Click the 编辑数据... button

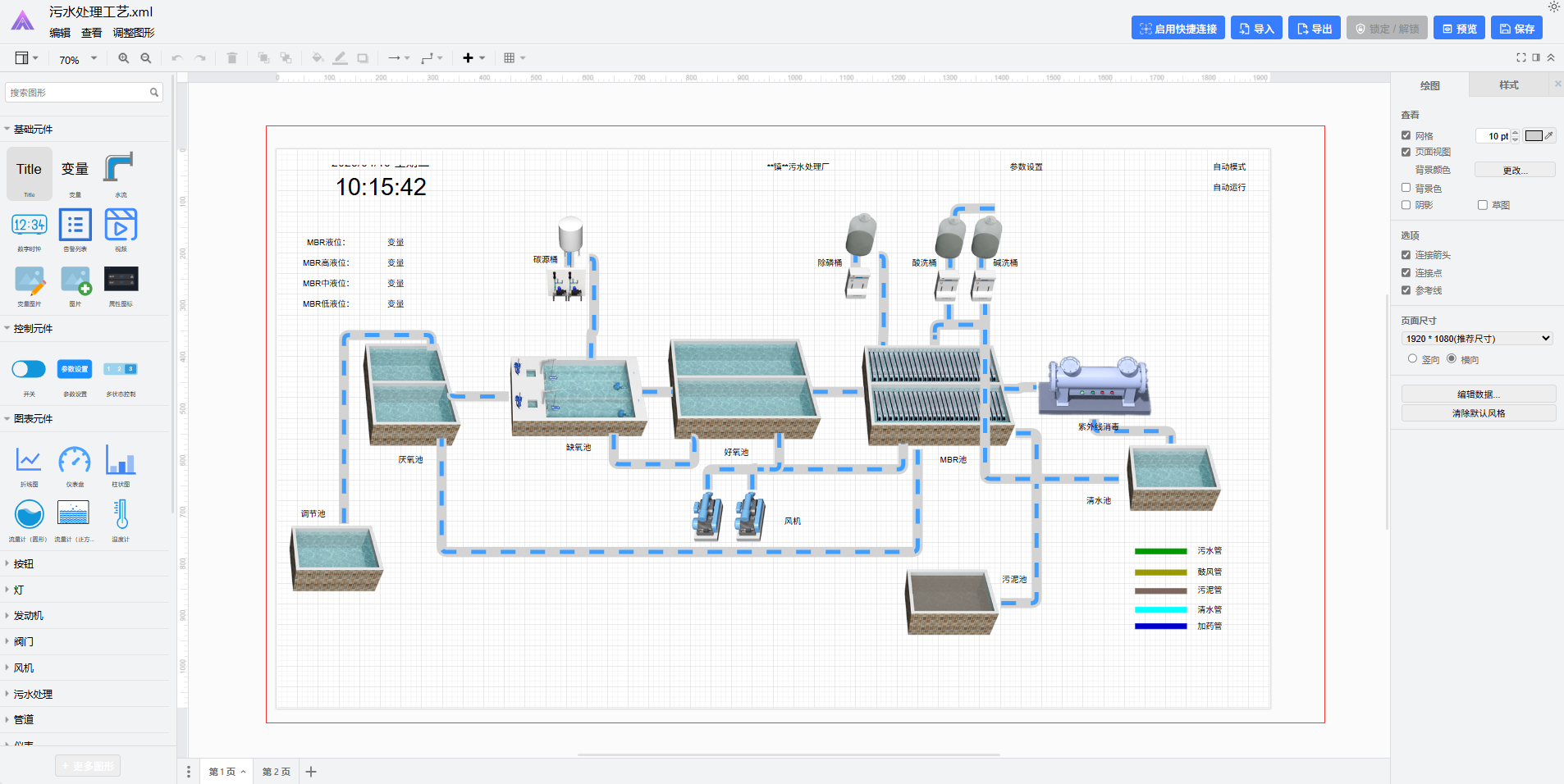[1478, 394]
